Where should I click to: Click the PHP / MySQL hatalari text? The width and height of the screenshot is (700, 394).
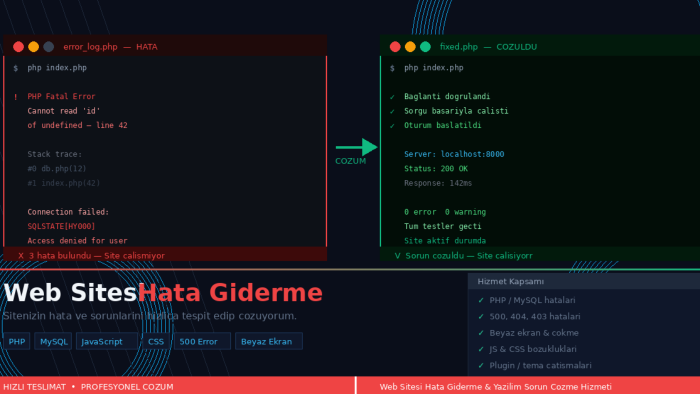click(532, 300)
